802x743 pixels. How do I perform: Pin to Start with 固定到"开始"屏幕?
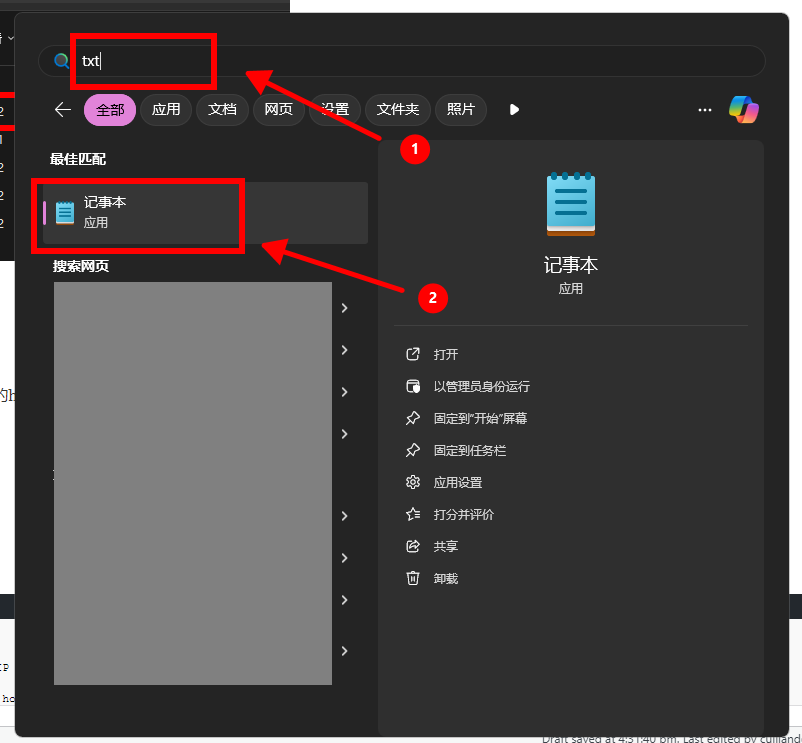[480, 418]
